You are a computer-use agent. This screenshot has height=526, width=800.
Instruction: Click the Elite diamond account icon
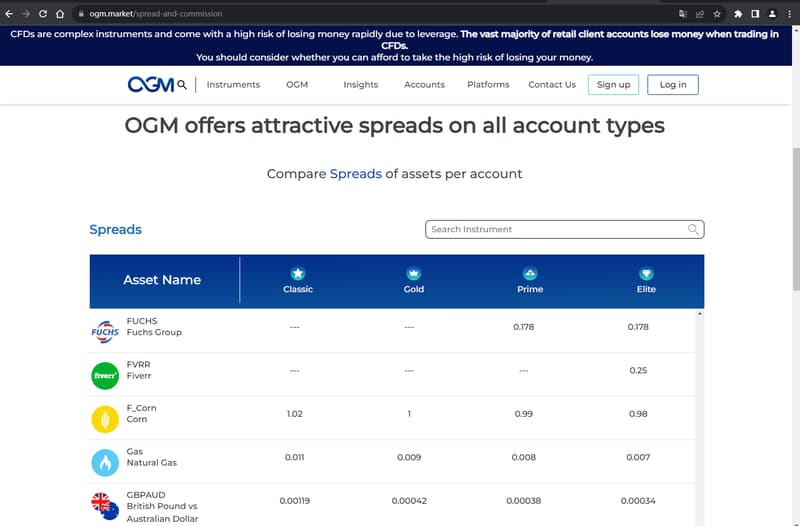point(646,273)
